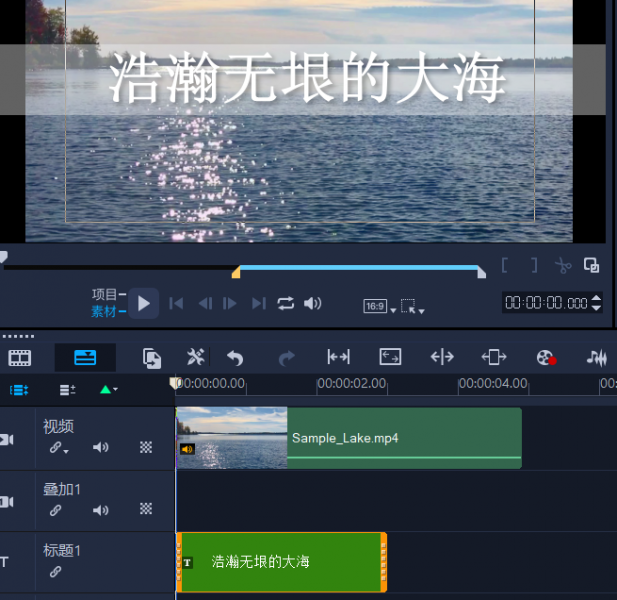The width and height of the screenshot is (617, 600).
Task: Play the preview video
Action: (144, 303)
